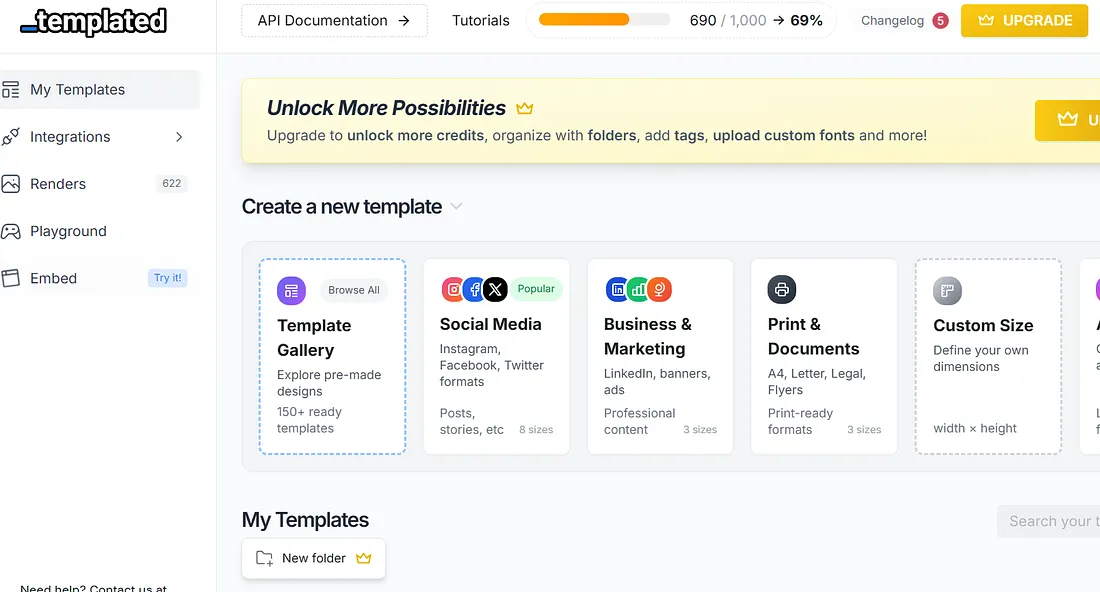Collapse the Create a new template section
The image size is (1100, 592).
coord(457,206)
